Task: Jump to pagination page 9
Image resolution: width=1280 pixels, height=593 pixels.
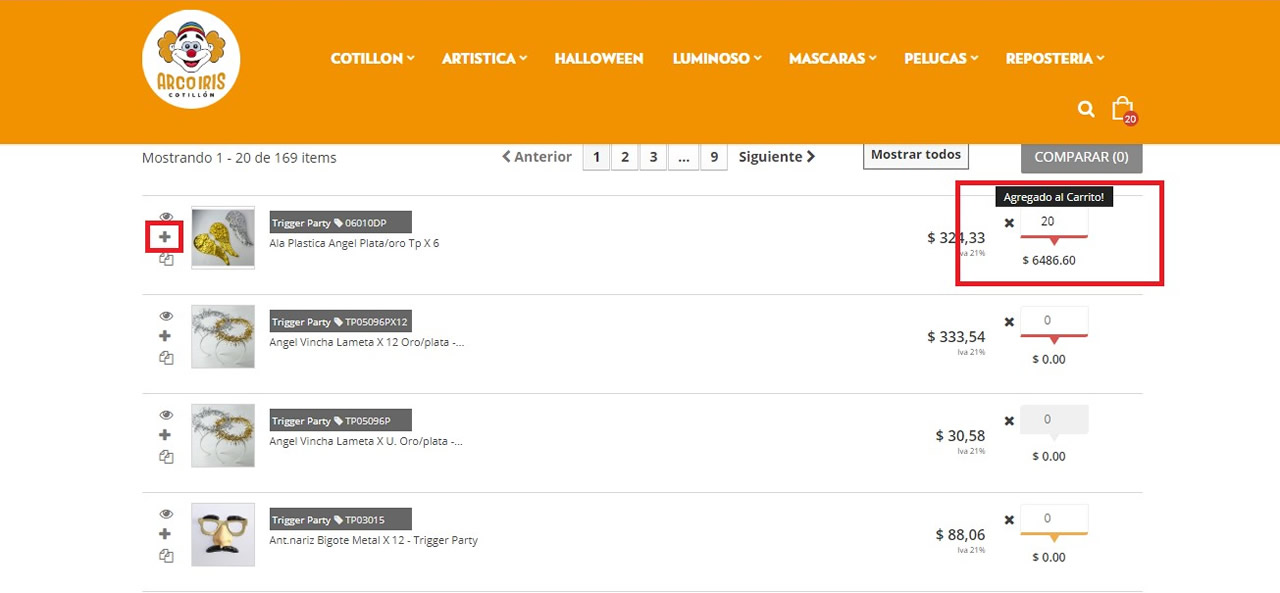Action: (x=714, y=157)
